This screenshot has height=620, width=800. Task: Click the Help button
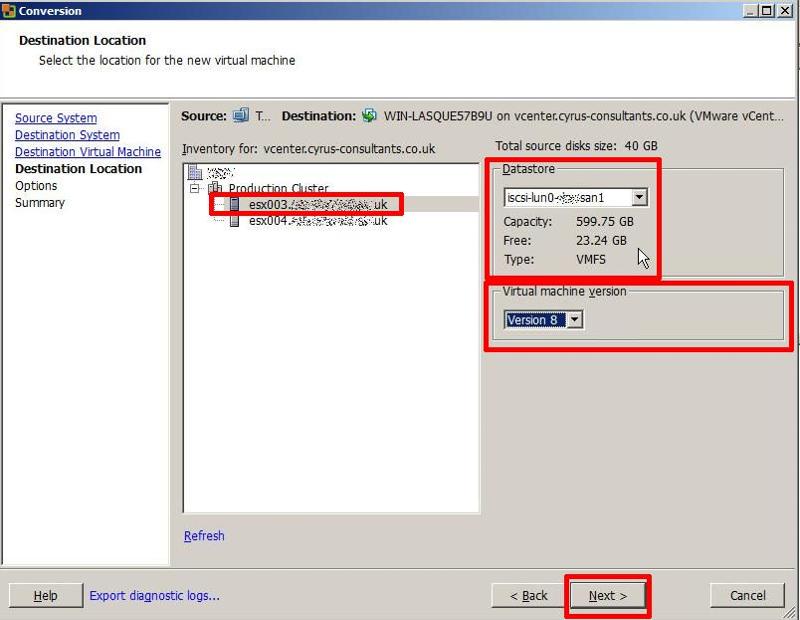[x=45, y=596]
